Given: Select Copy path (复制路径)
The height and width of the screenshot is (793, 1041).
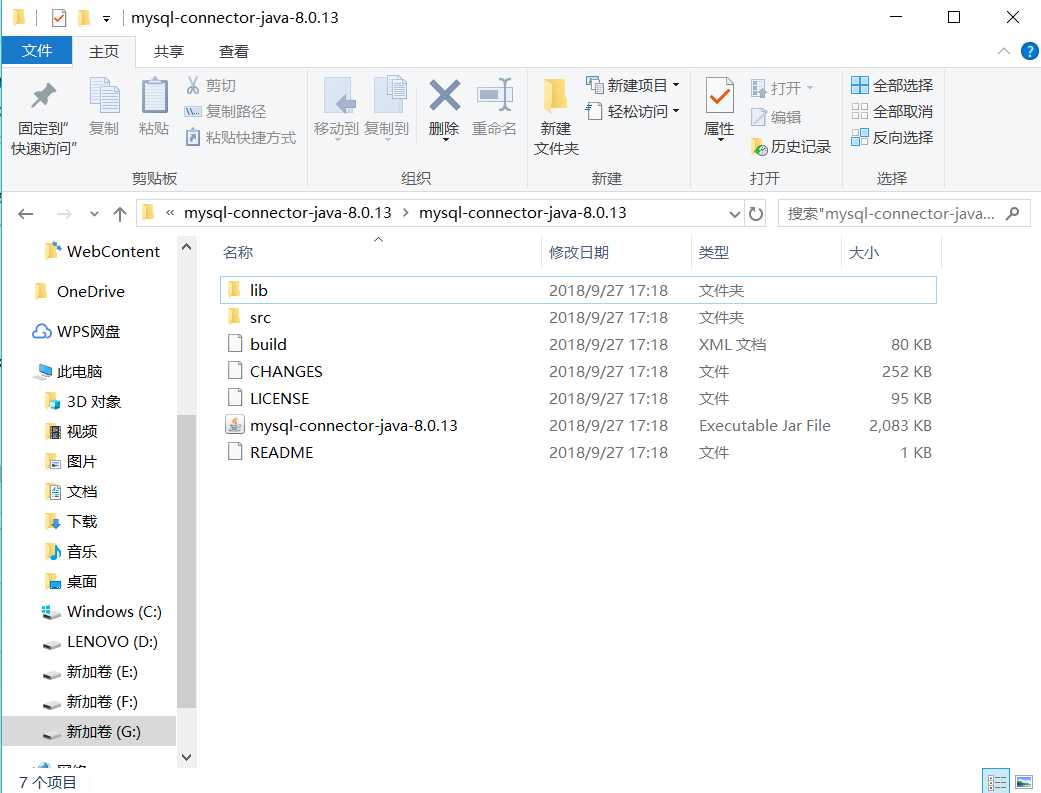Looking at the screenshot, I should (226, 112).
